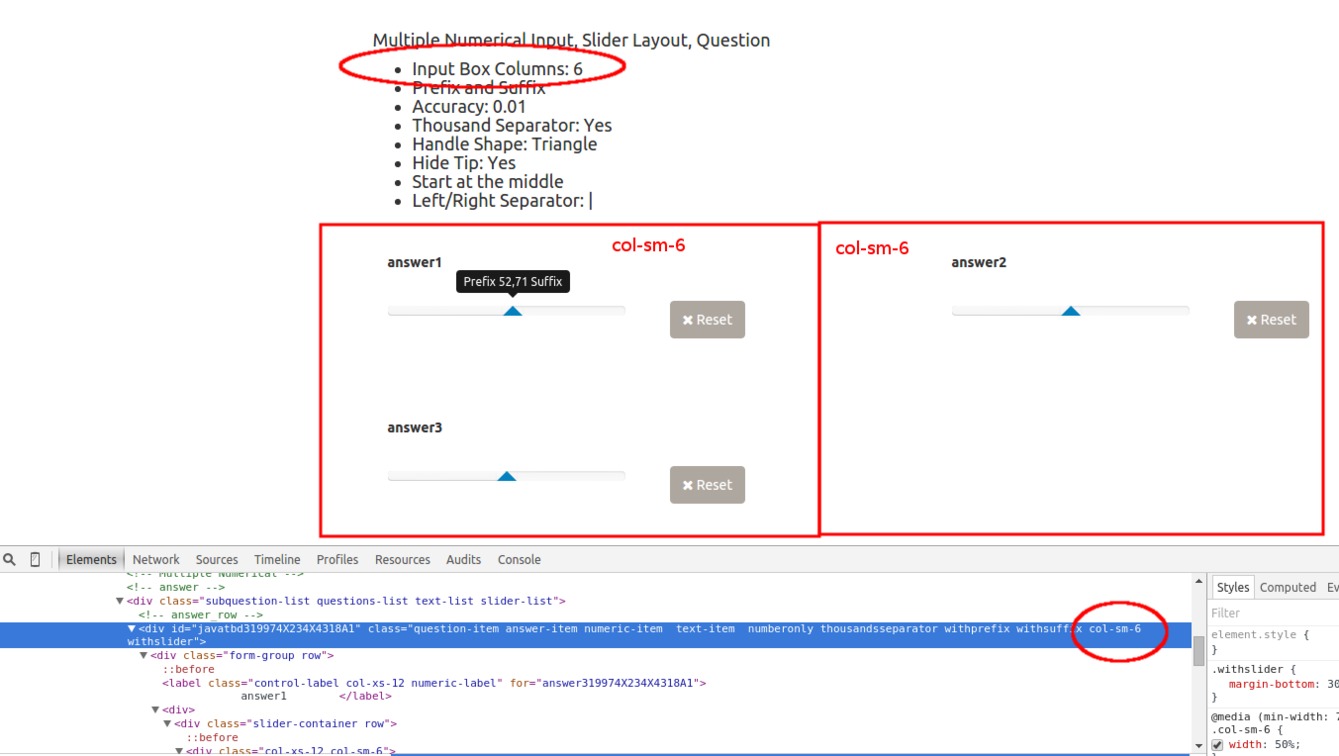This screenshot has width=1339, height=756.
Task: Switch to the Network tab
Action: [156, 560]
